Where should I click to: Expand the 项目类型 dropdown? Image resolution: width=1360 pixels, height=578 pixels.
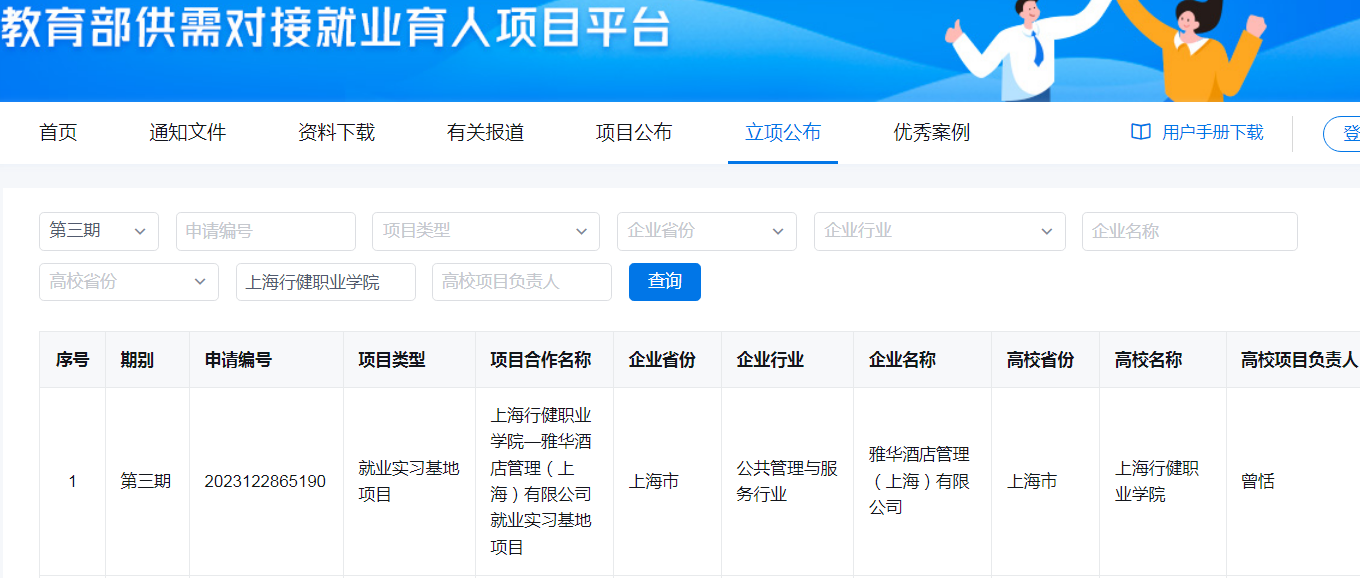[x=485, y=231]
